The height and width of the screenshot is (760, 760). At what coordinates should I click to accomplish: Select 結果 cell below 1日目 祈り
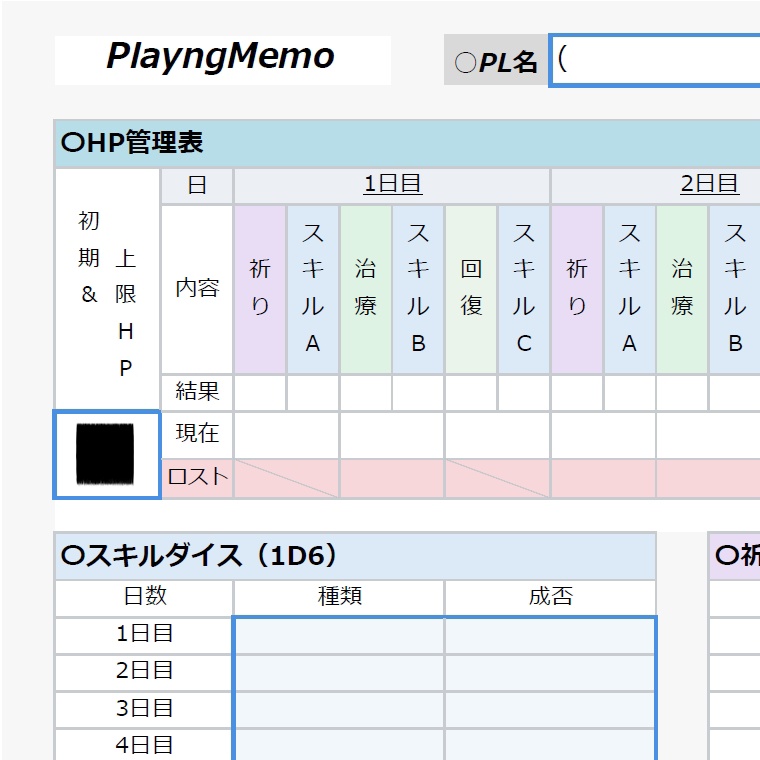point(260,392)
